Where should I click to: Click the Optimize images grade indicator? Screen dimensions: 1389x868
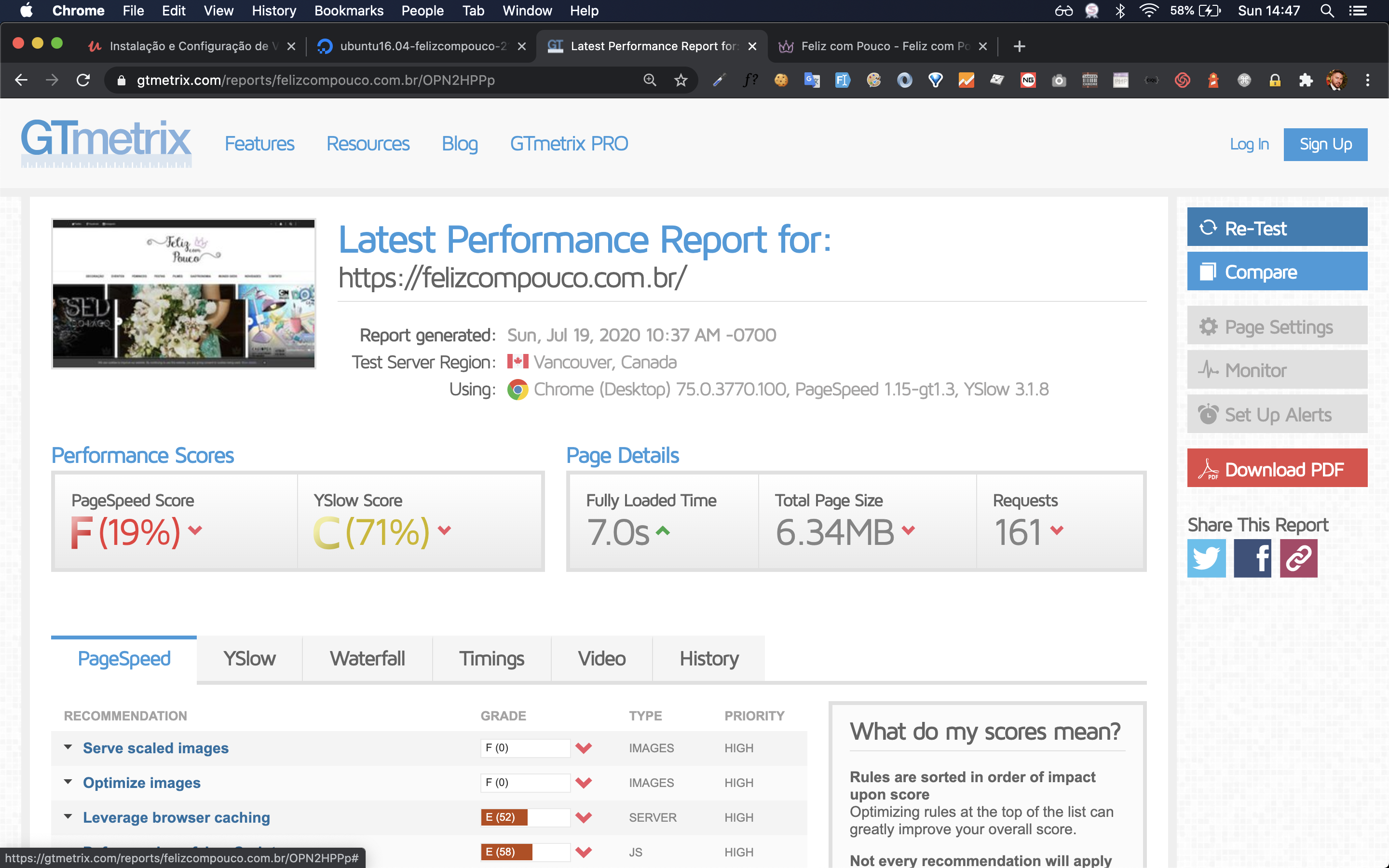(525, 783)
